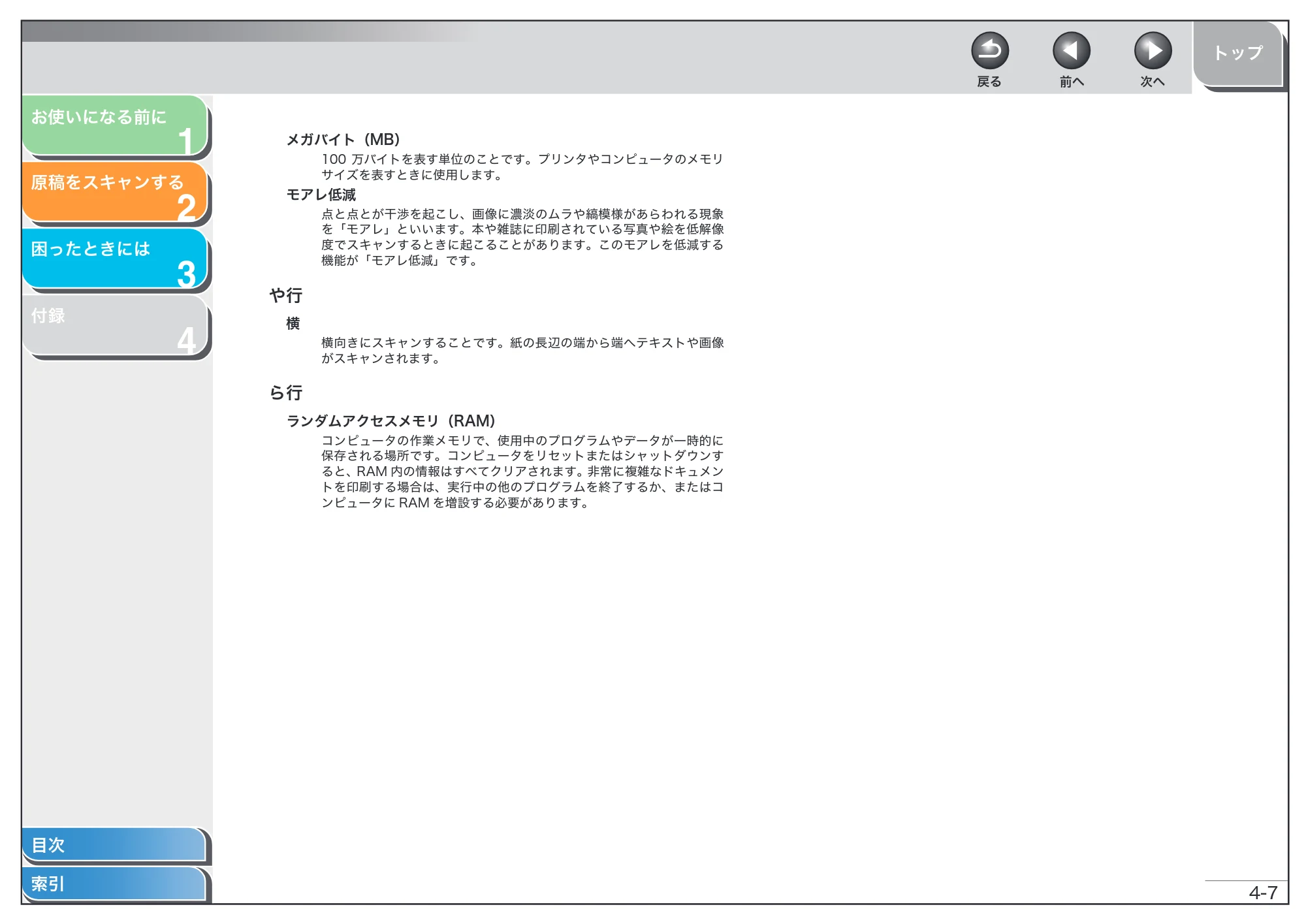The width and height of the screenshot is (1306, 924).
Task: Open chapter 4 付録 tab
Action: pyautogui.click(x=115, y=325)
